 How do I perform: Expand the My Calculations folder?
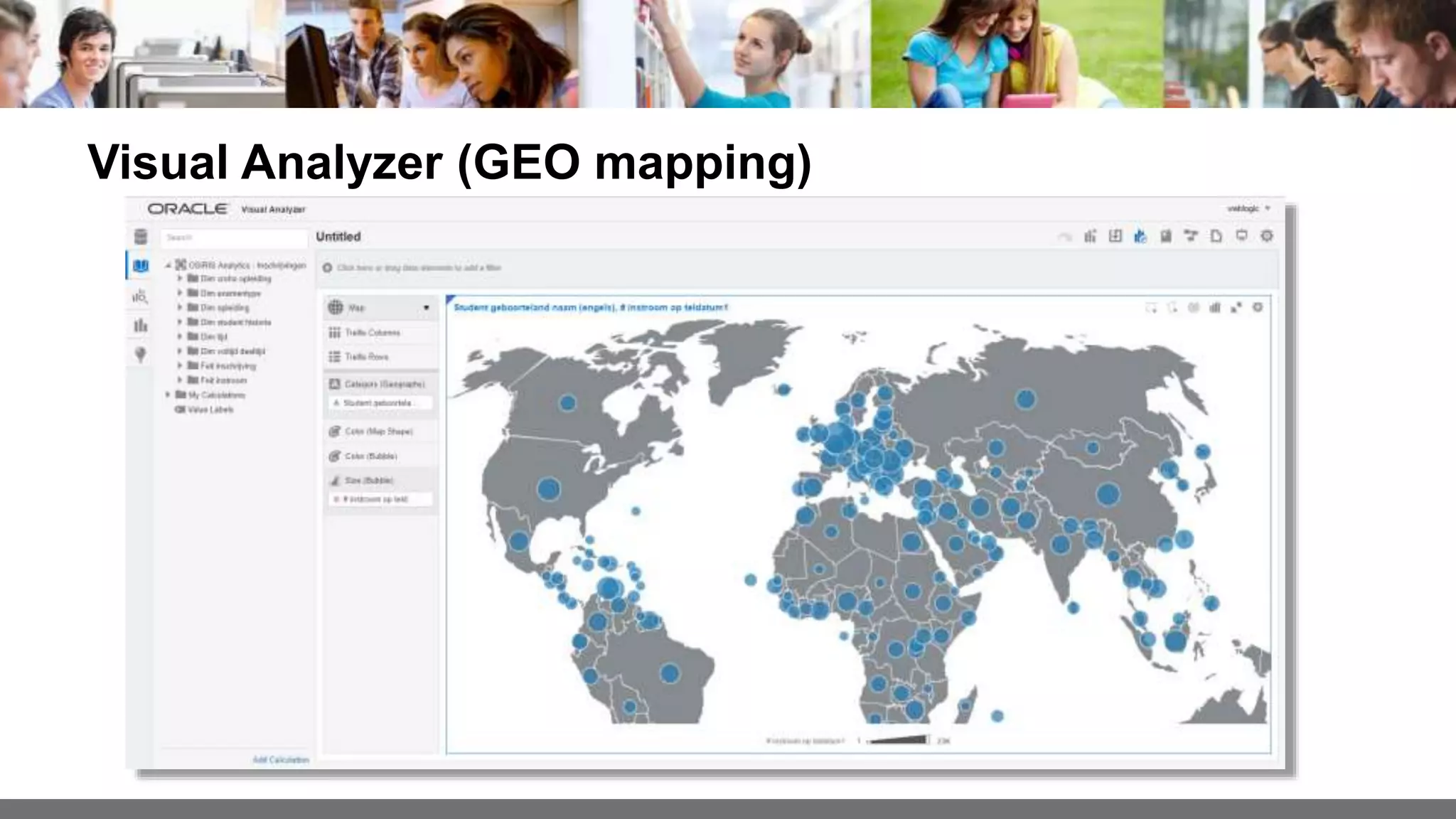(168, 395)
